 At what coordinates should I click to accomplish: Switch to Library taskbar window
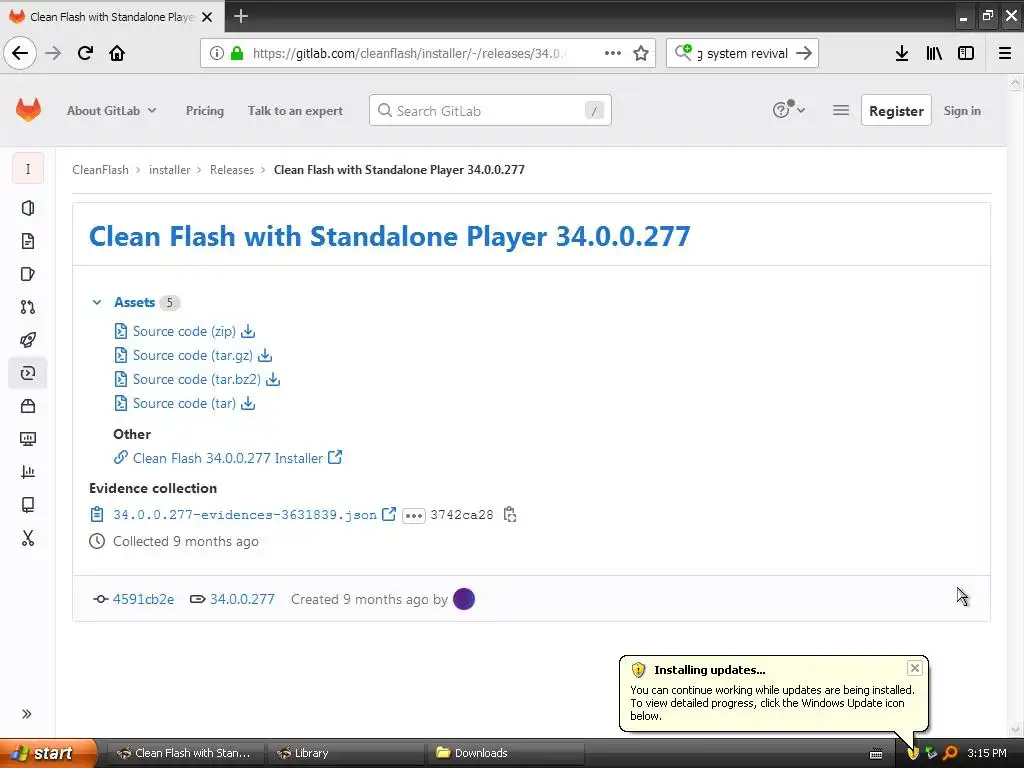click(345, 753)
